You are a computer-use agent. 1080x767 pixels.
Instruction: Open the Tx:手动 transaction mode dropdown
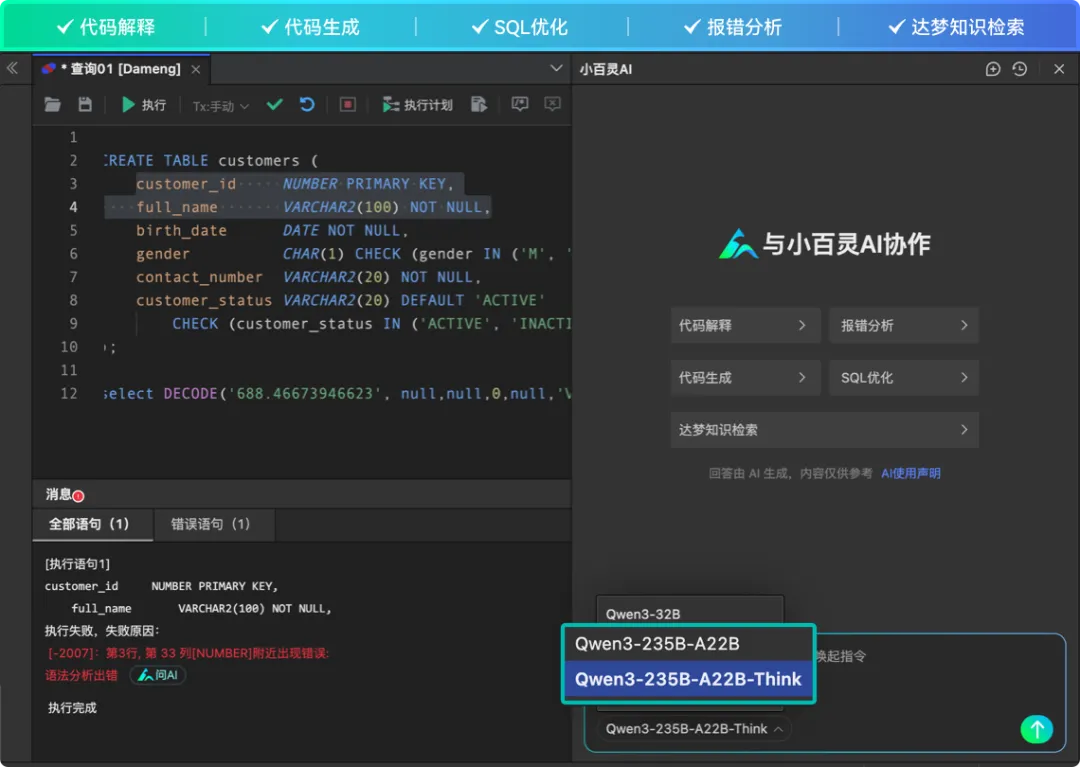point(220,106)
